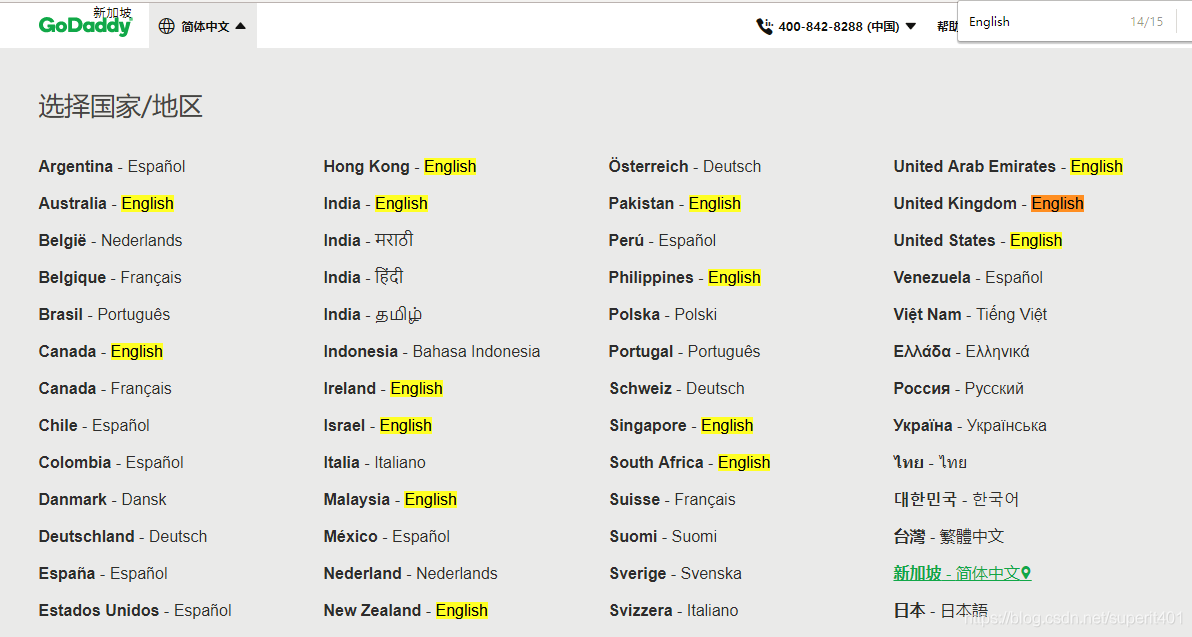The width and height of the screenshot is (1192, 637).
Task: Pick México - Español
Action: pyautogui.click(x=387, y=537)
